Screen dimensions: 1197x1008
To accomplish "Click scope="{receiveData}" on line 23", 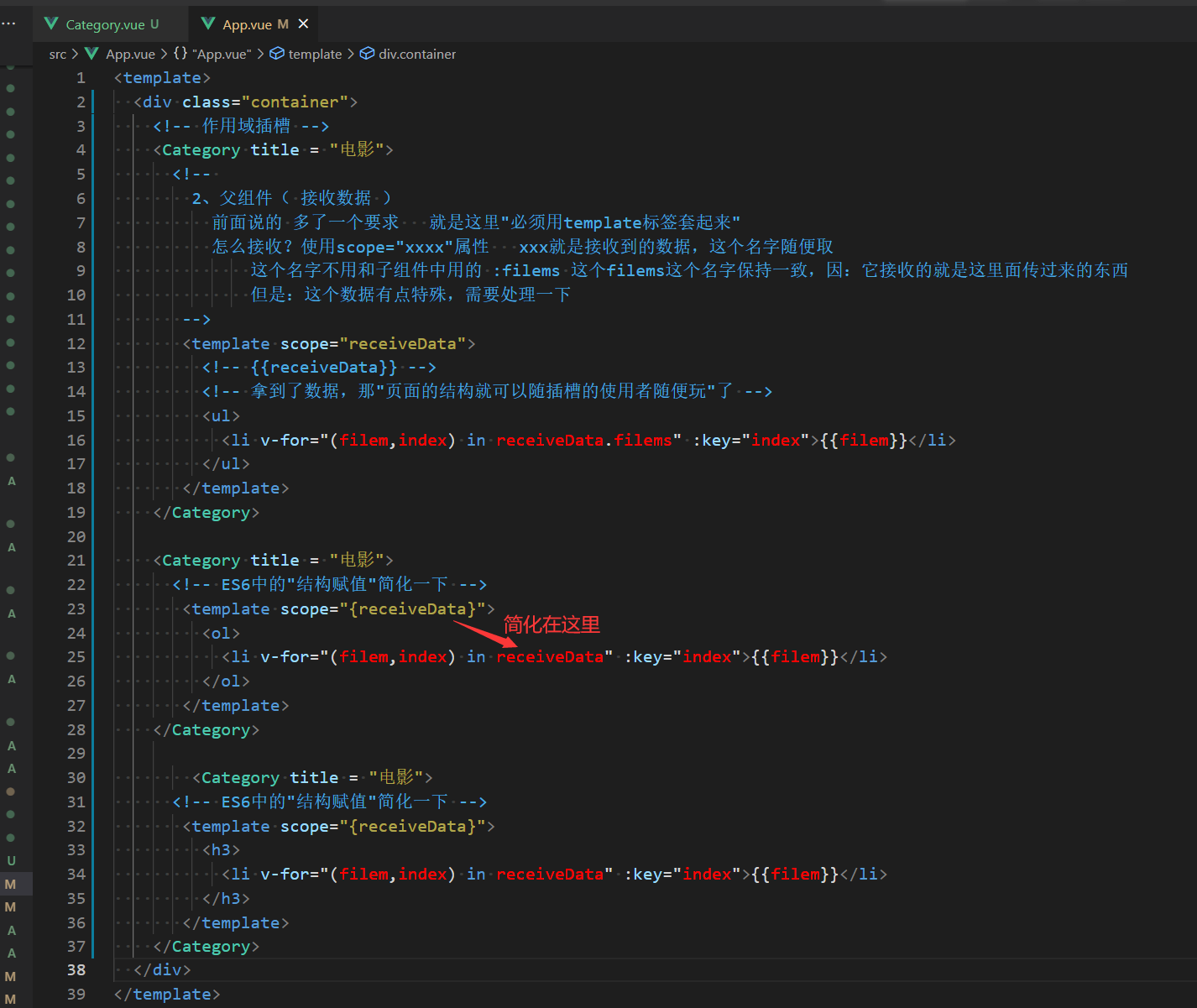I will pyautogui.click(x=383, y=609).
